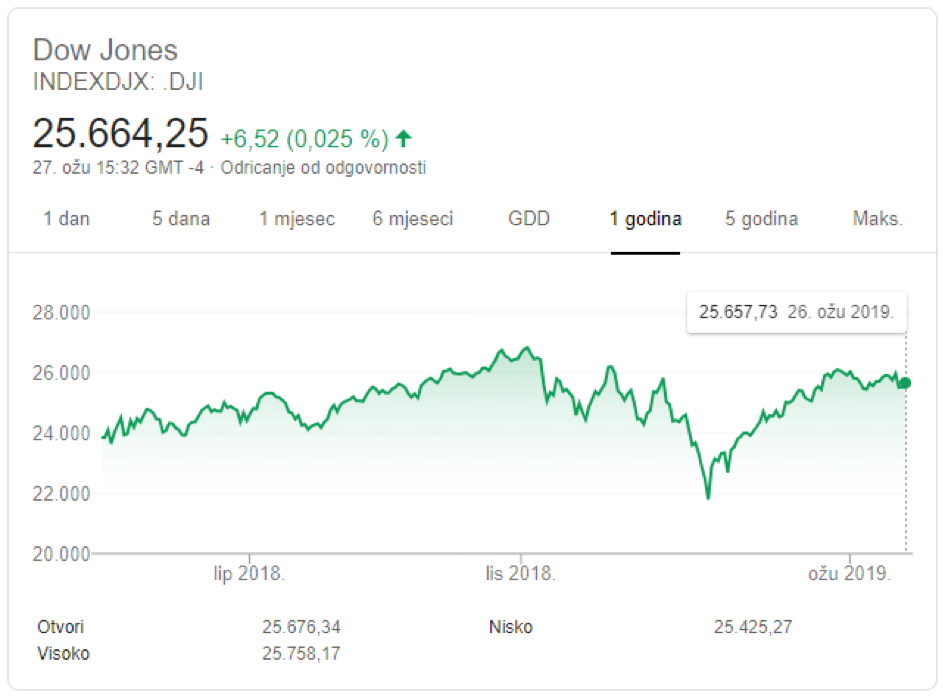Switch to the "1 dan" tab
Viewport: 943px width, 697px height.
pos(66,219)
